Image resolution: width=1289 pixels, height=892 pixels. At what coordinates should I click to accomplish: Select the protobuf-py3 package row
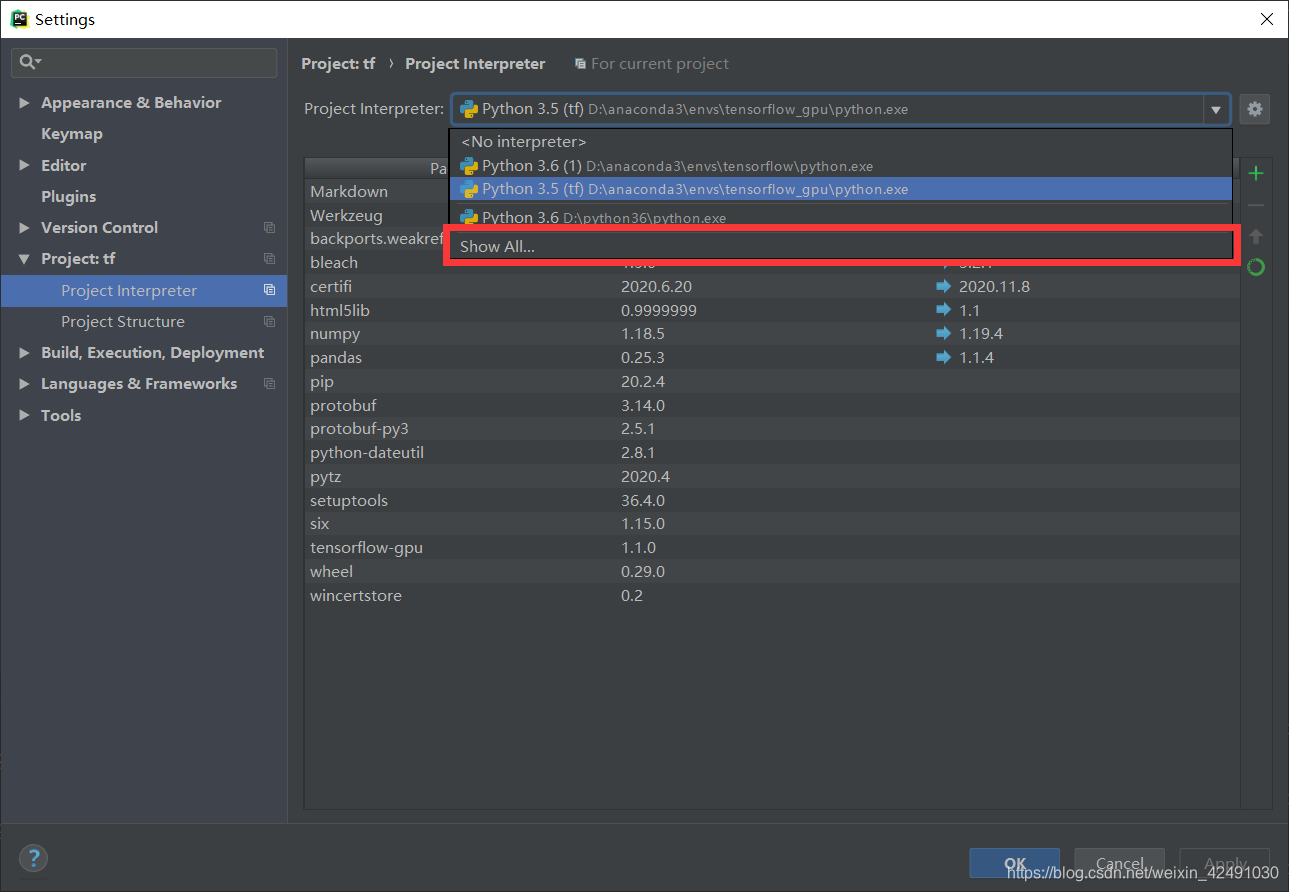click(772, 429)
